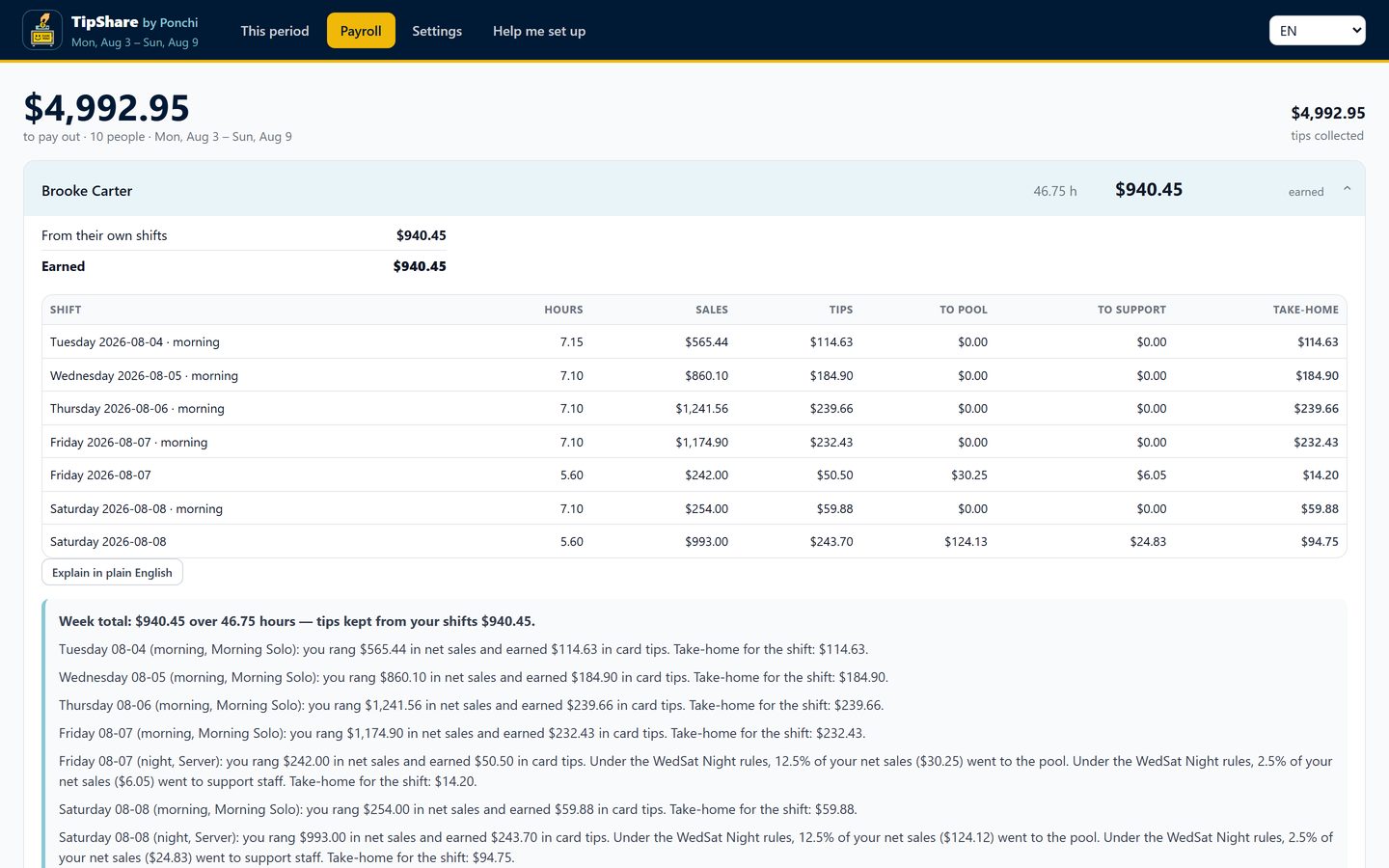This screenshot has height=868, width=1389.
Task: Select the Tuesday 2026-08-04 · morning shift row
Action: pyautogui.click(x=694, y=342)
